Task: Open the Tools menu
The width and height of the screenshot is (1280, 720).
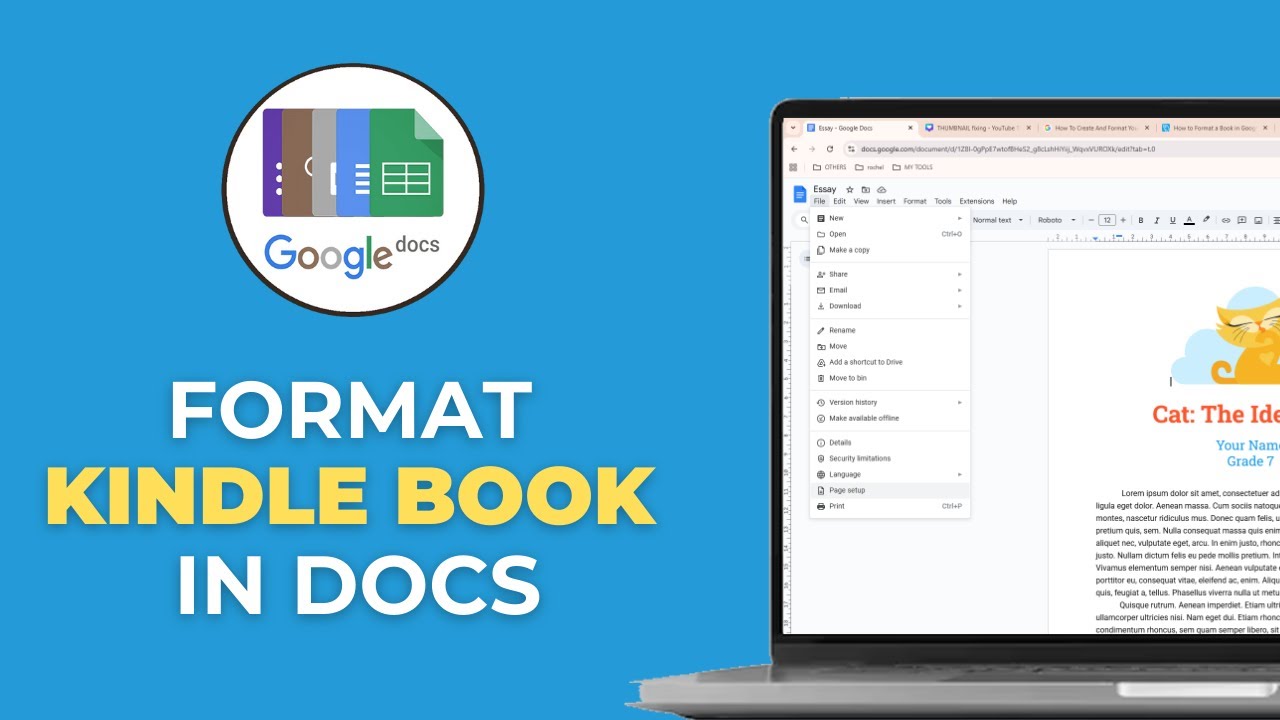Action: pos(943,201)
